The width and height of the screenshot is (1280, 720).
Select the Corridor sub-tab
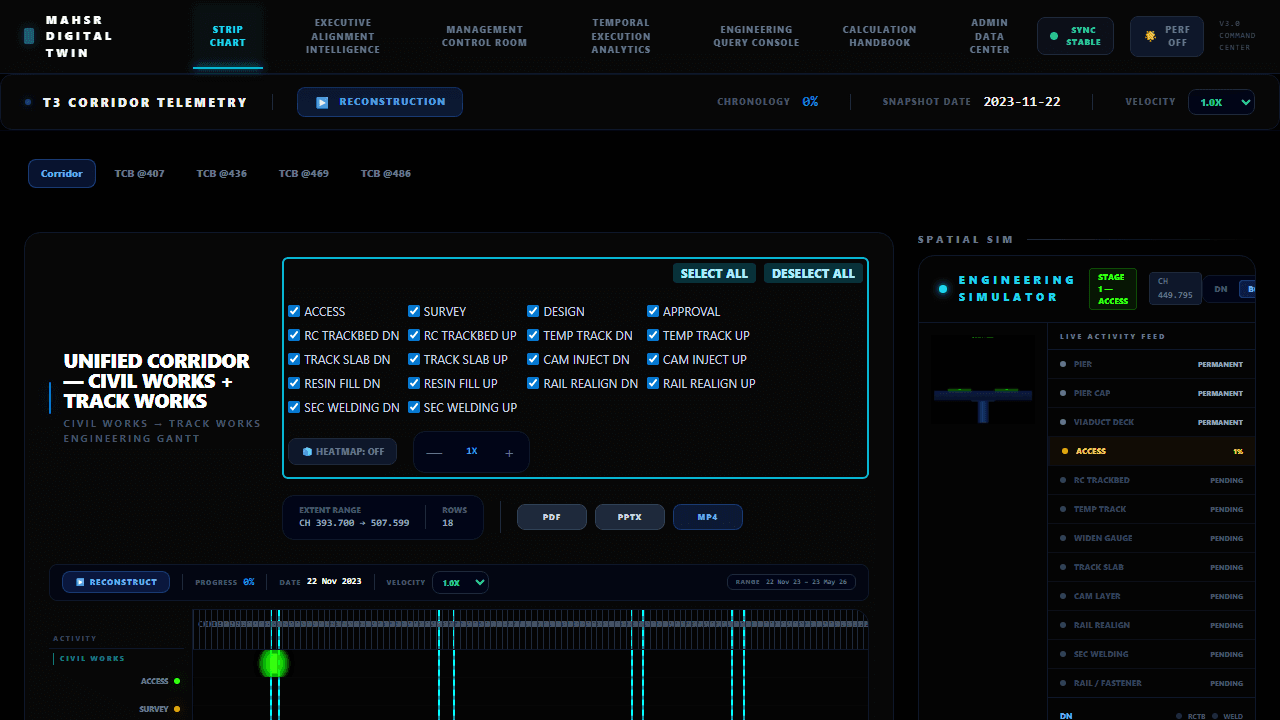[x=62, y=174]
